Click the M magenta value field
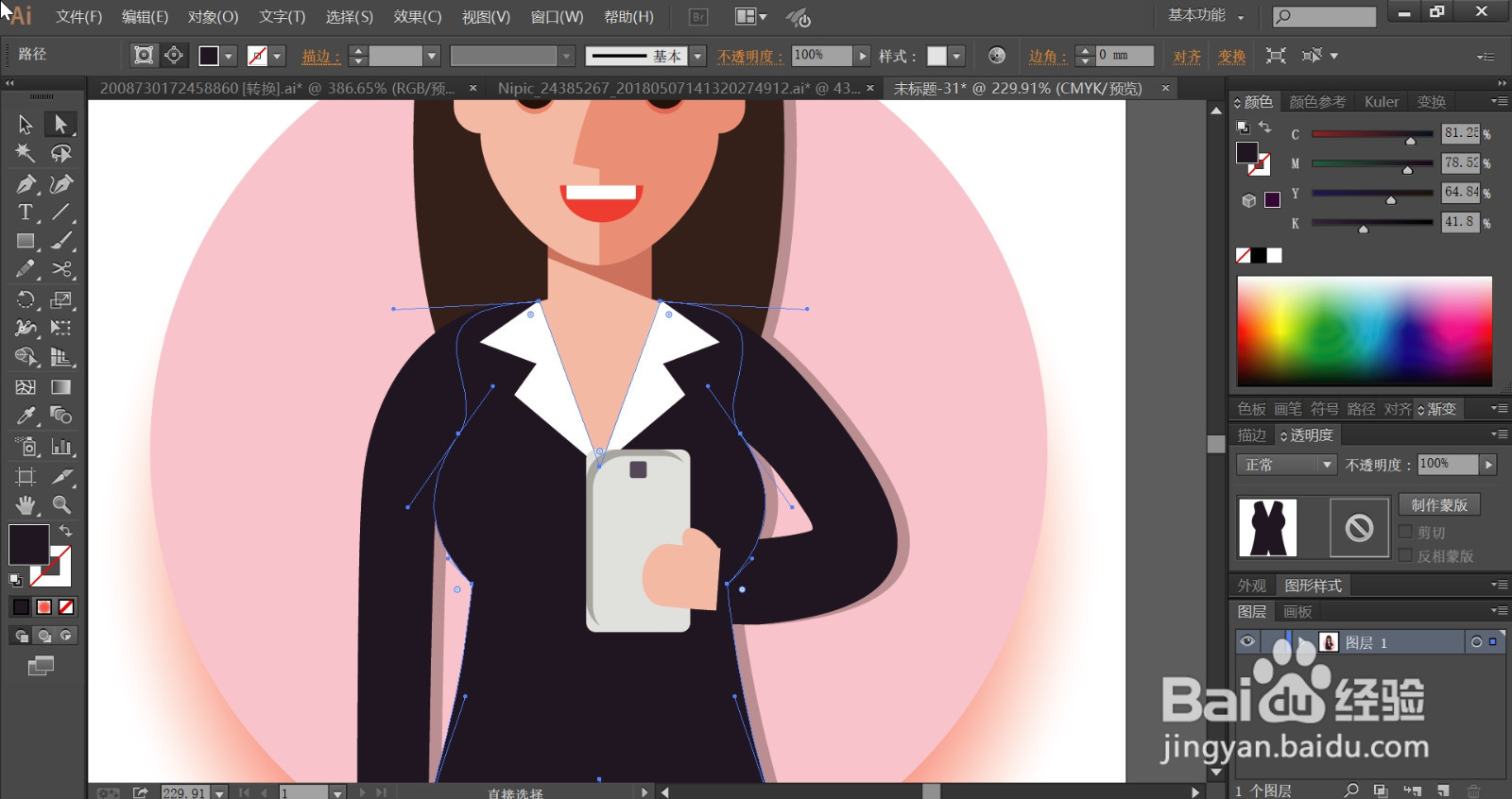Viewport: 1512px width, 799px height. 1460,162
